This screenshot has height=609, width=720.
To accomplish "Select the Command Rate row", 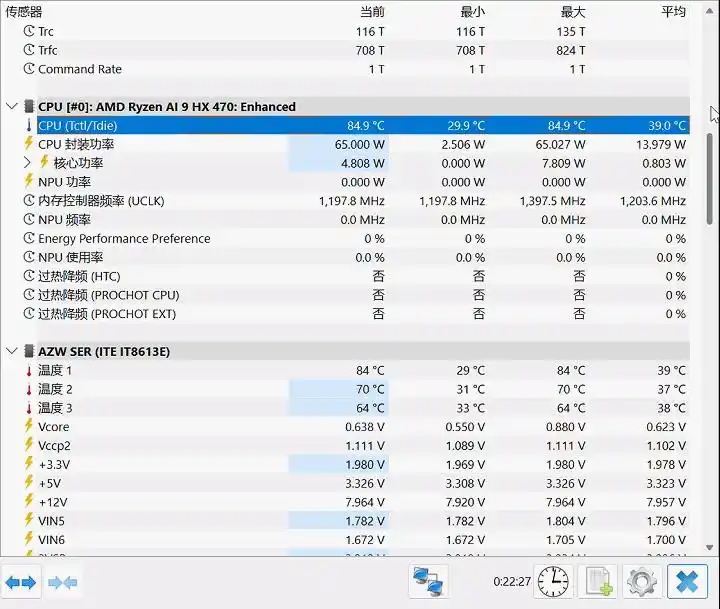I will (x=363, y=69).
